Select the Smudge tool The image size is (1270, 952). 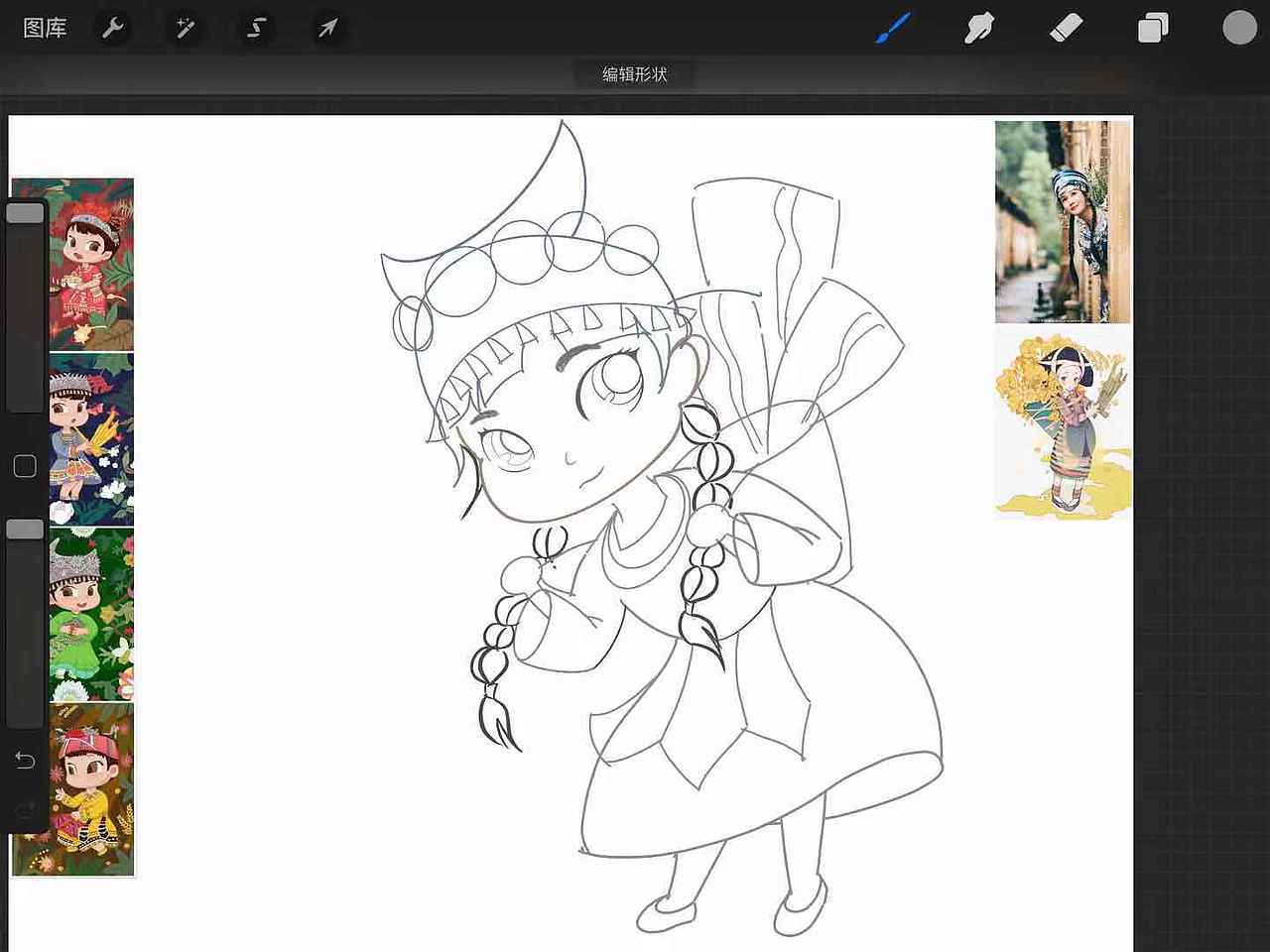pos(979,28)
